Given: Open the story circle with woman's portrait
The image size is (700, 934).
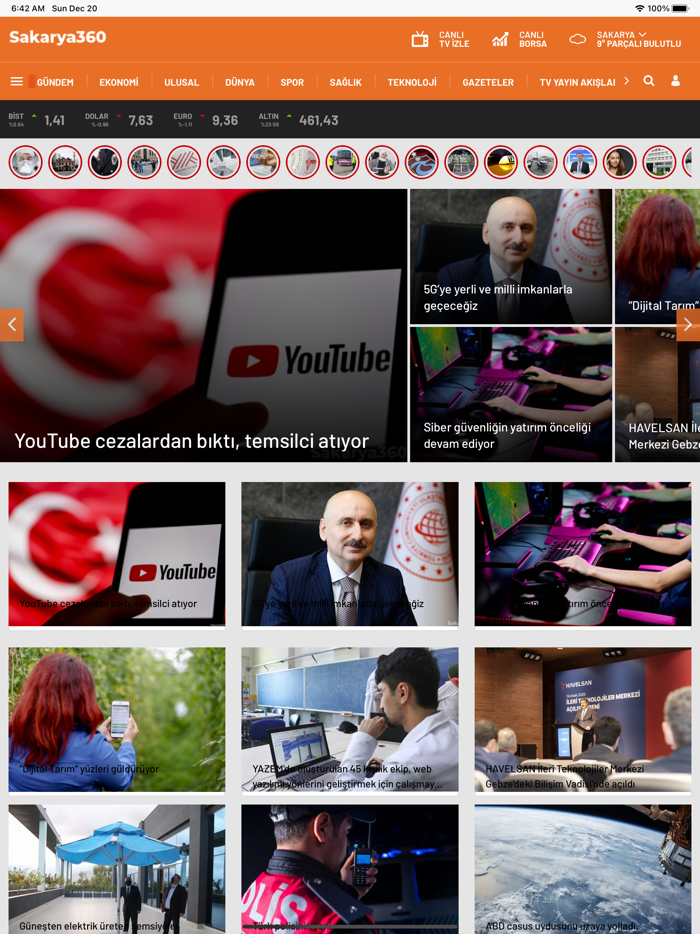Looking at the screenshot, I should click(x=620, y=162).
